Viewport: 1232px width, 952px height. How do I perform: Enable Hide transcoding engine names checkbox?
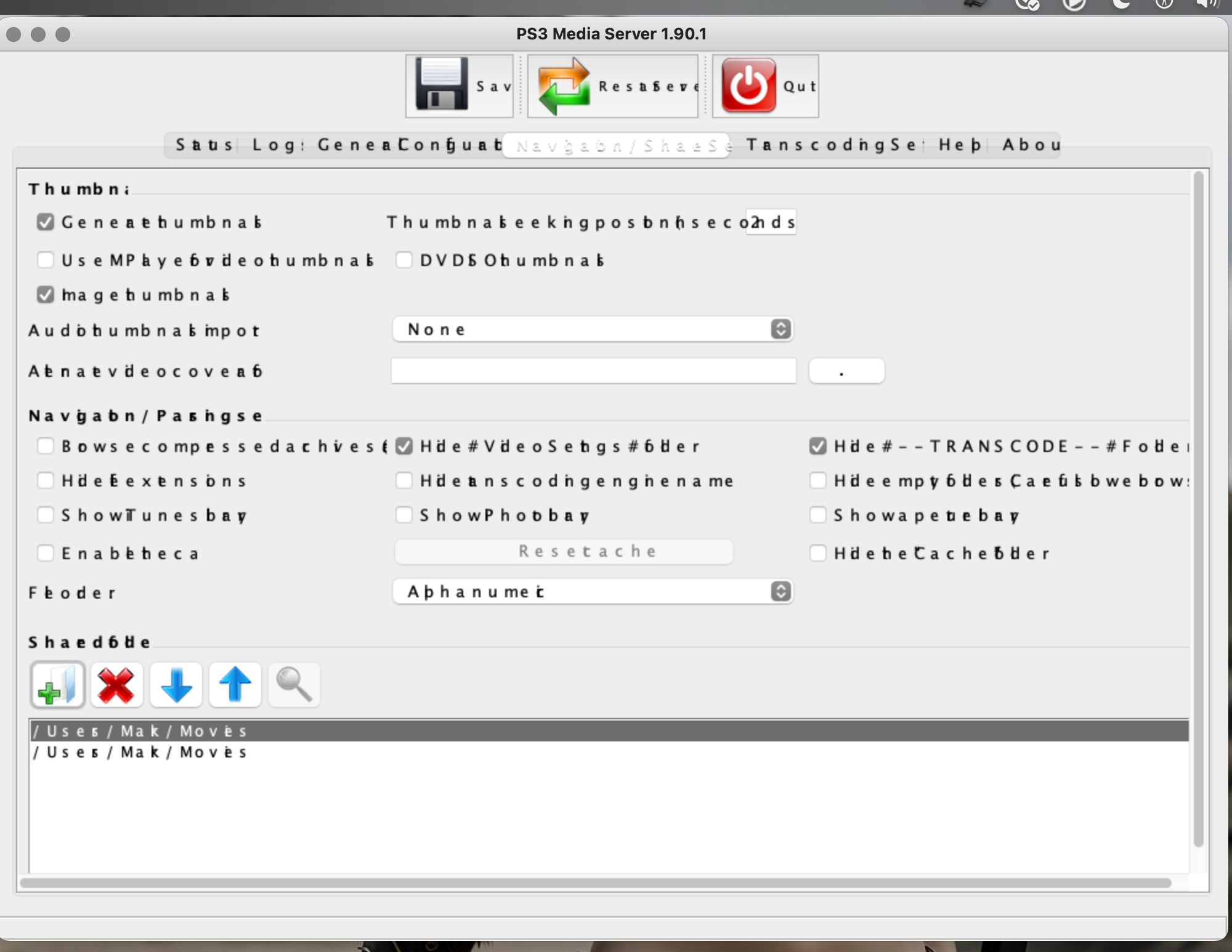(404, 480)
